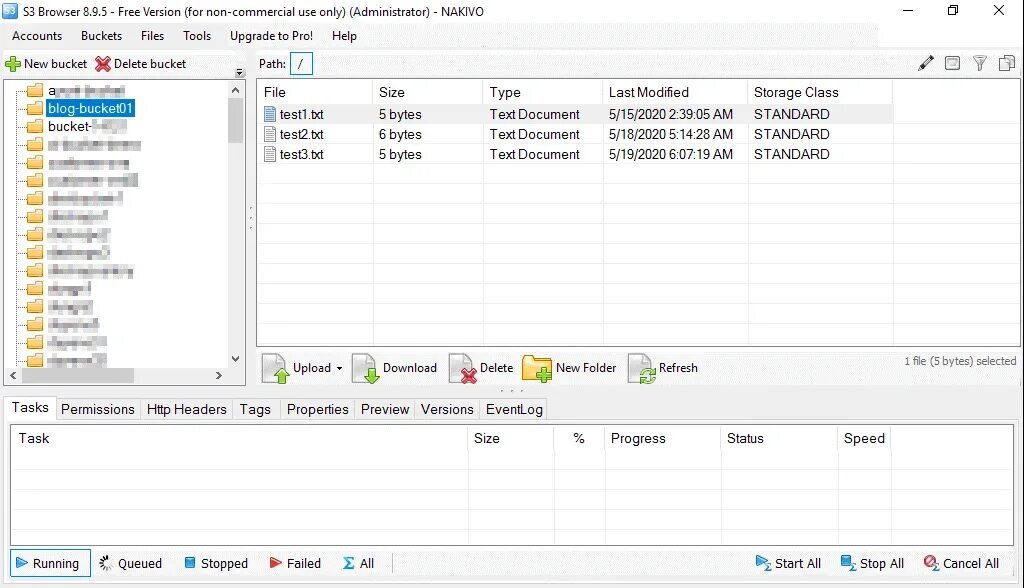Click the square view icon beside the pencil
The width and height of the screenshot is (1024, 588).
pos(953,63)
